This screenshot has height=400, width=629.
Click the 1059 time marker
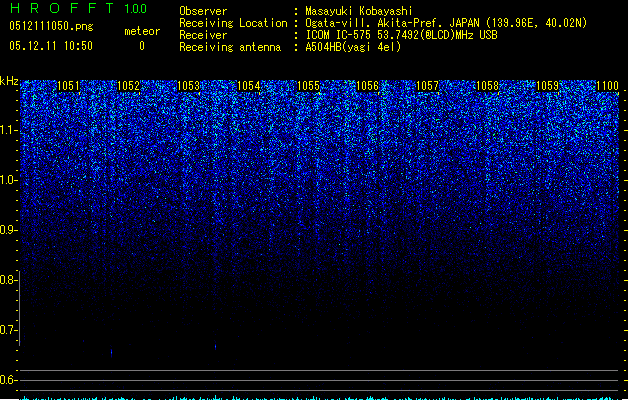coord(548,86)
